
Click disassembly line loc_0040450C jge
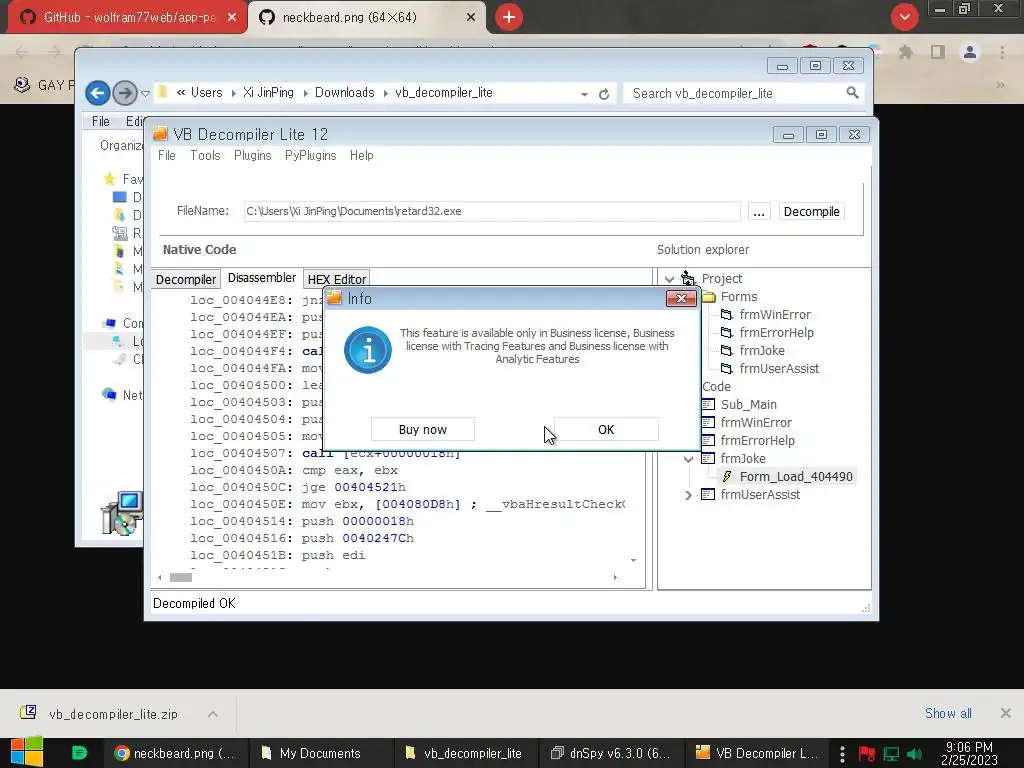click(298, 487)
